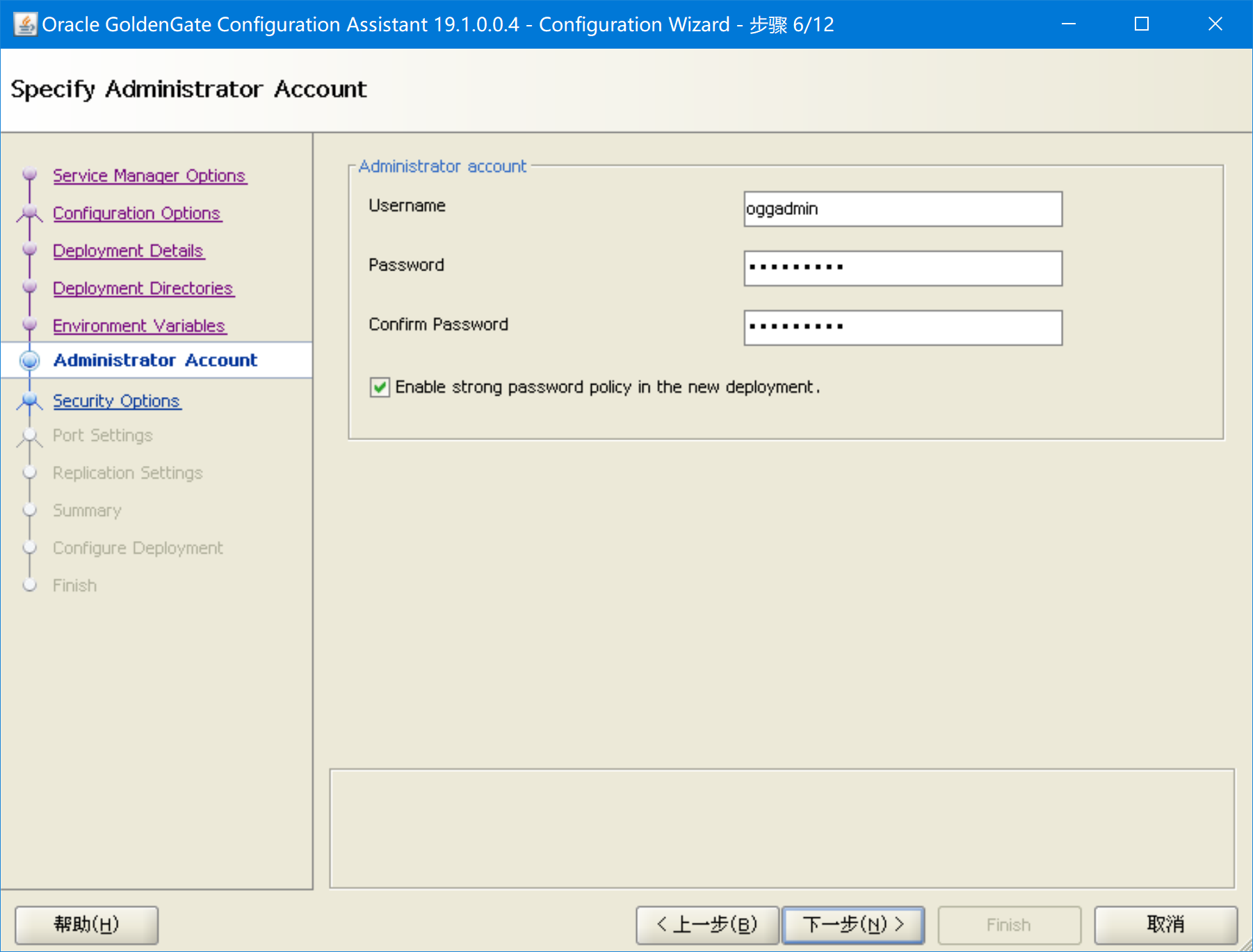Click the Username field label
This screenshot has height=952, width=1253.
point(407,206)
